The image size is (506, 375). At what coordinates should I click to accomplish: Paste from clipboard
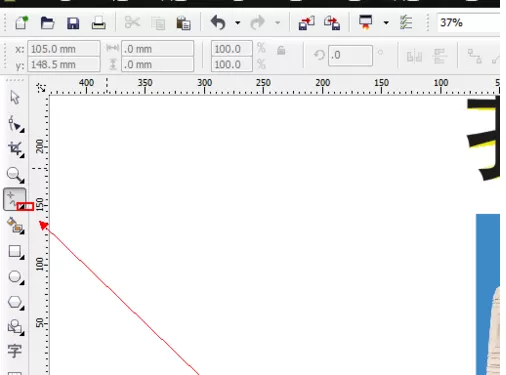183,23
